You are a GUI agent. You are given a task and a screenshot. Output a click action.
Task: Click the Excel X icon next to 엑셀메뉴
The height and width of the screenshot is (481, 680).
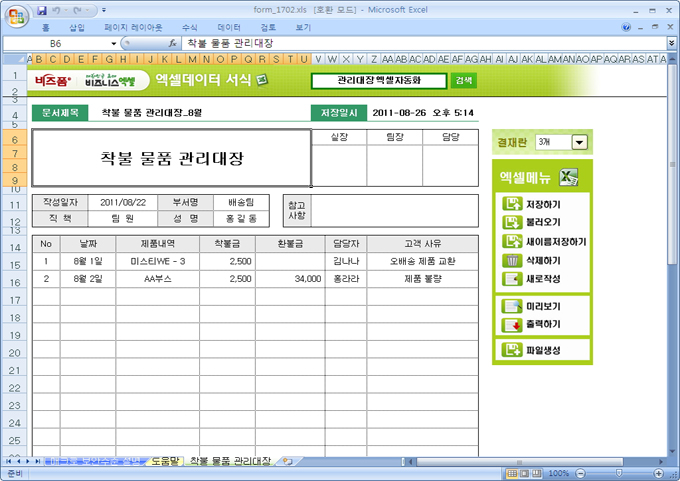(569, 177)
